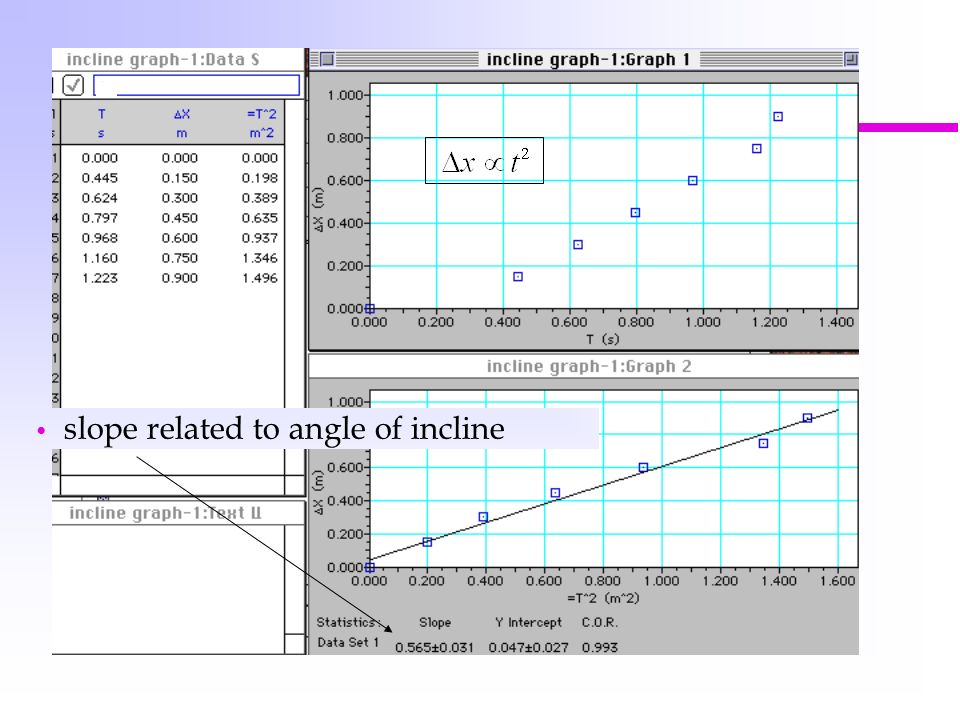Click cell value 0.300 in ΔX column

[x=179, y=198]
